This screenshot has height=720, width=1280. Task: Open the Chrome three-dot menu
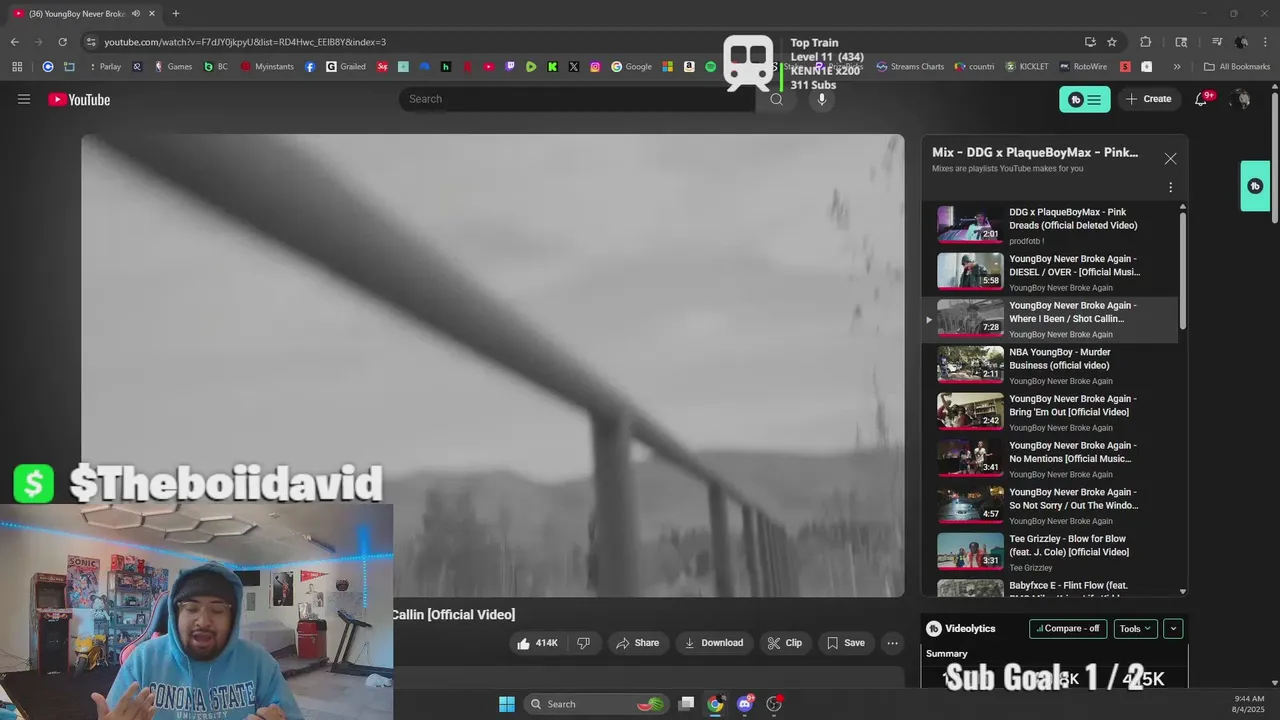click(1265, 42)
